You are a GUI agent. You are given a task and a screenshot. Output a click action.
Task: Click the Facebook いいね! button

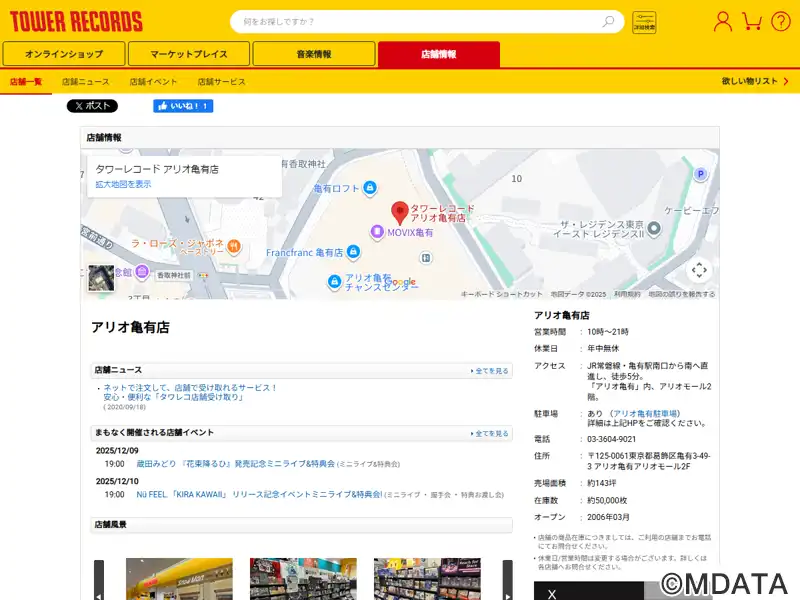coord(183,106)
